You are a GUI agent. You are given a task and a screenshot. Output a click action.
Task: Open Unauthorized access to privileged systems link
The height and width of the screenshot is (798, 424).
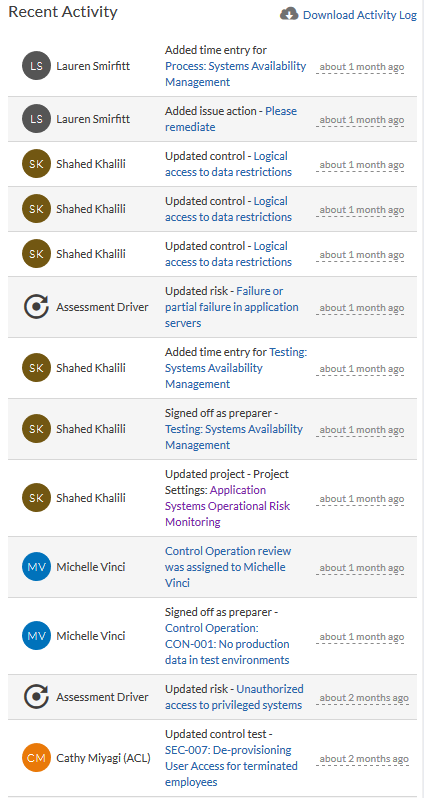234,697
